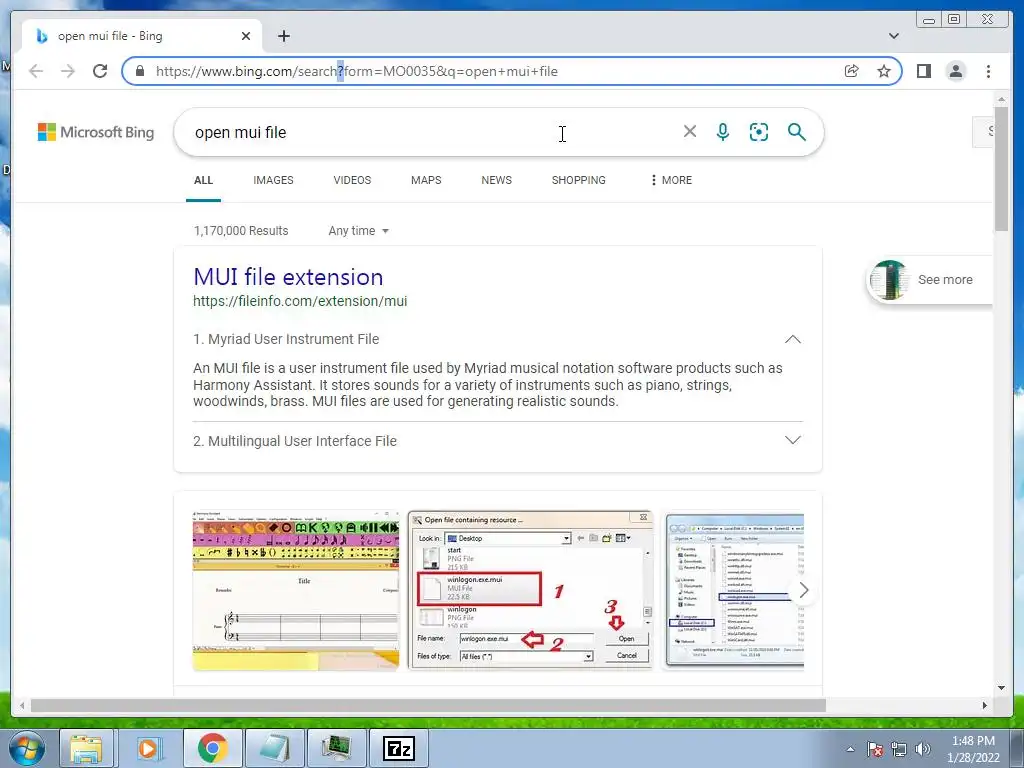
Task: Open the volume speaker tray icon
Action: coord(923,749)
